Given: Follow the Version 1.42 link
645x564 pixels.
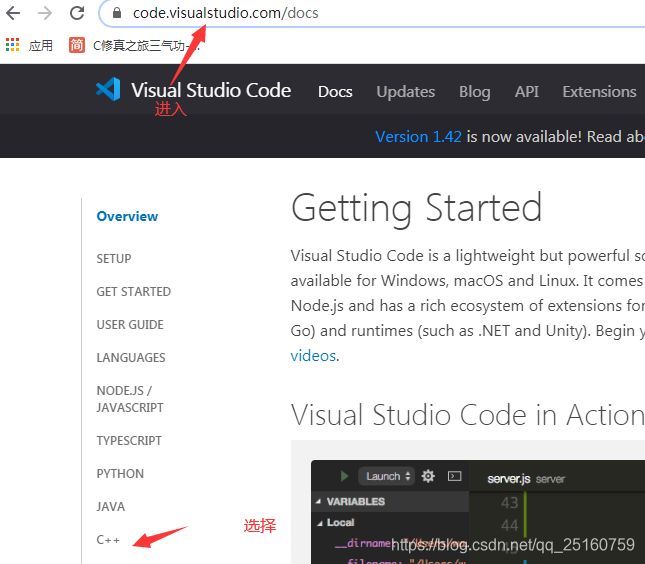Looking at the screenshot, I should point(418,137).
